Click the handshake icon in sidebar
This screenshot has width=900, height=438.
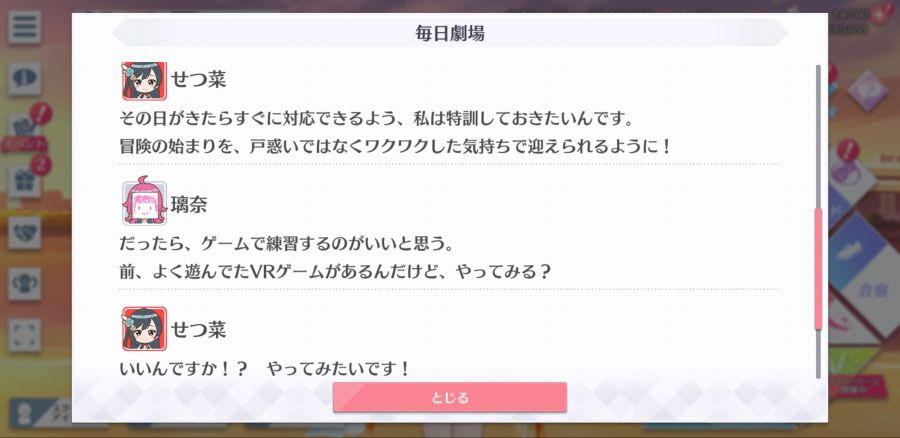24,232
